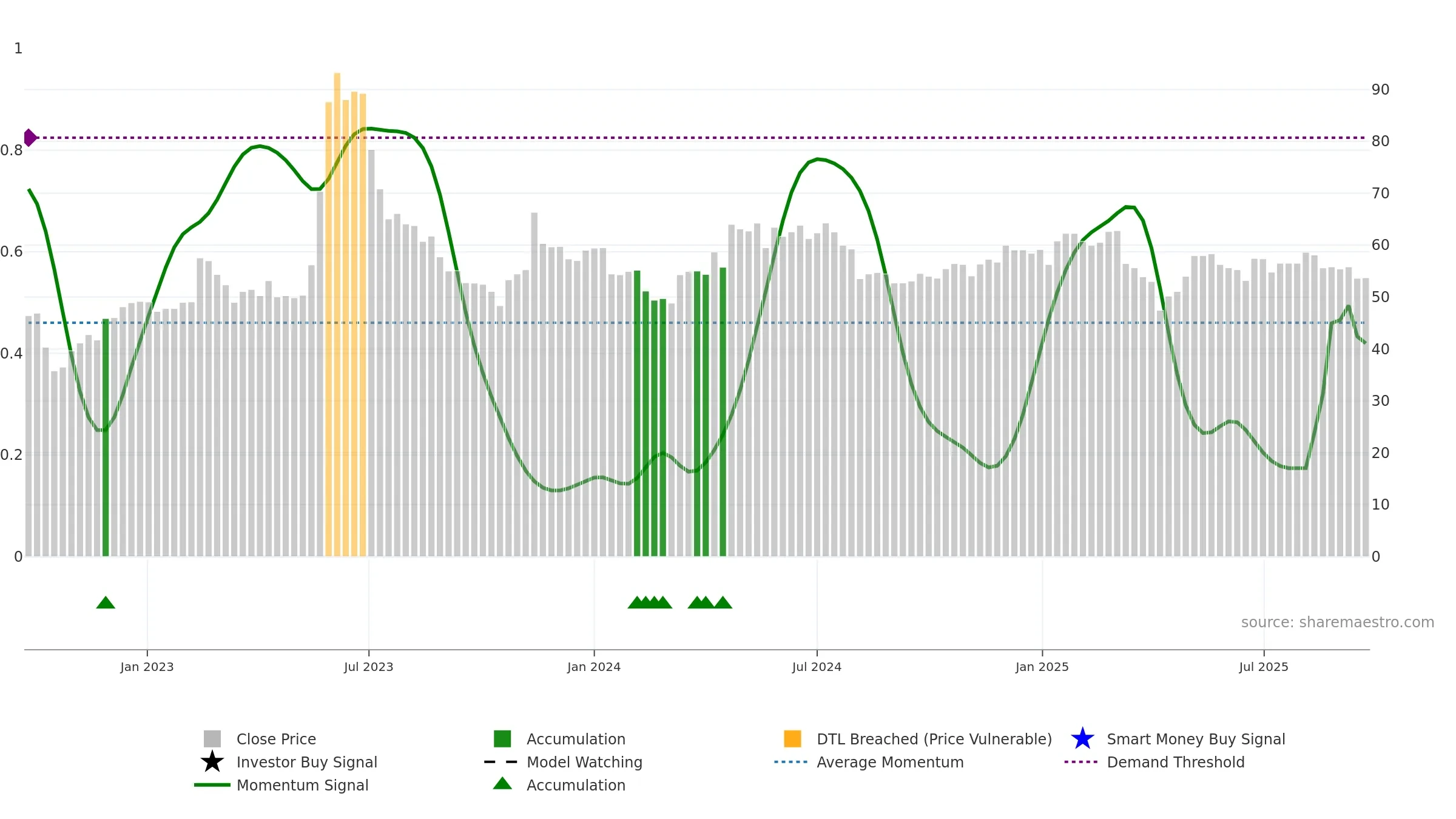Toggle the Demand Threshold legend entry
The image size is (1456, 819).
[1175, 762]
